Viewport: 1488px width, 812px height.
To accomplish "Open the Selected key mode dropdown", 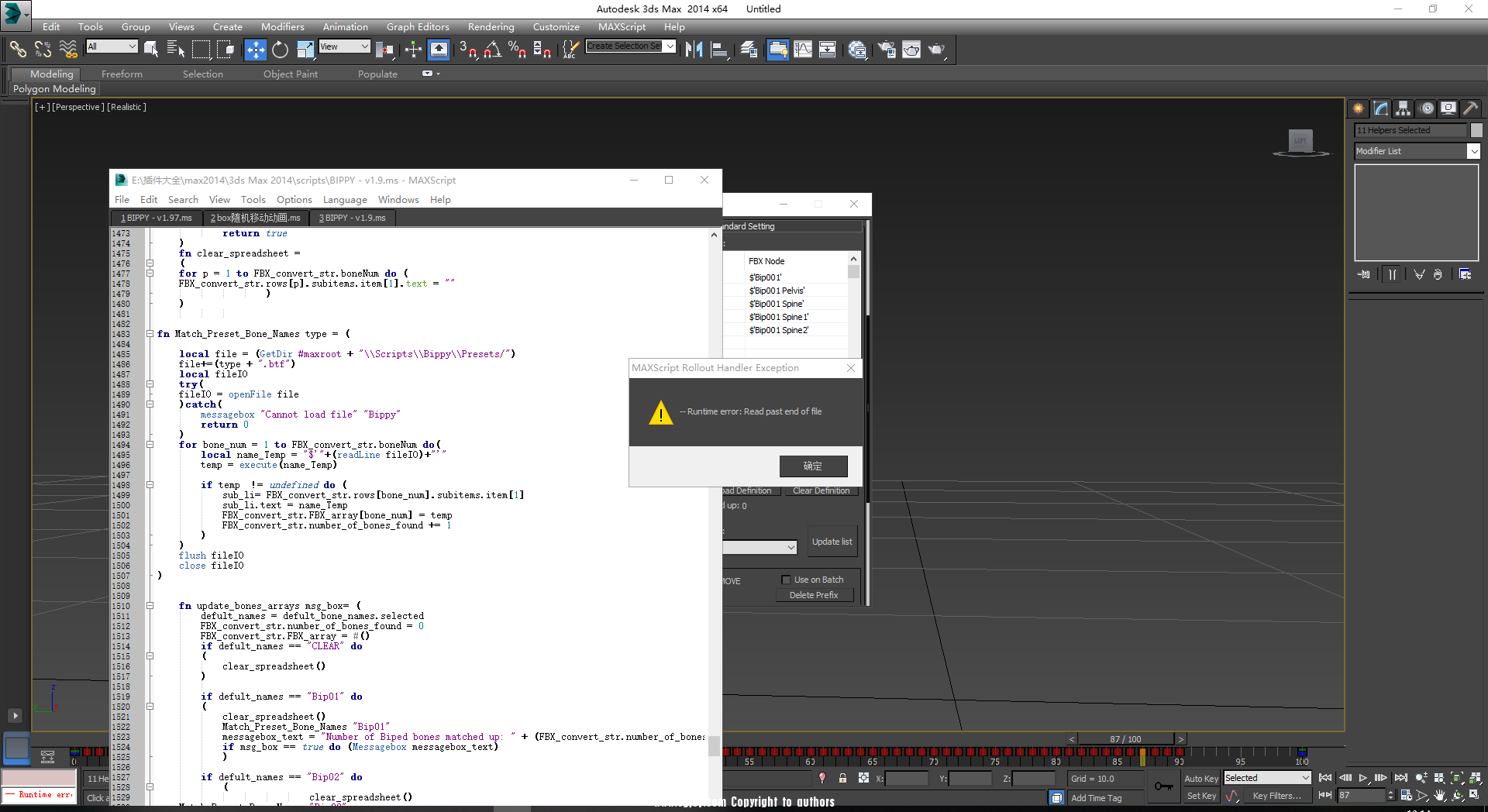I will [x=1267, y=778].
